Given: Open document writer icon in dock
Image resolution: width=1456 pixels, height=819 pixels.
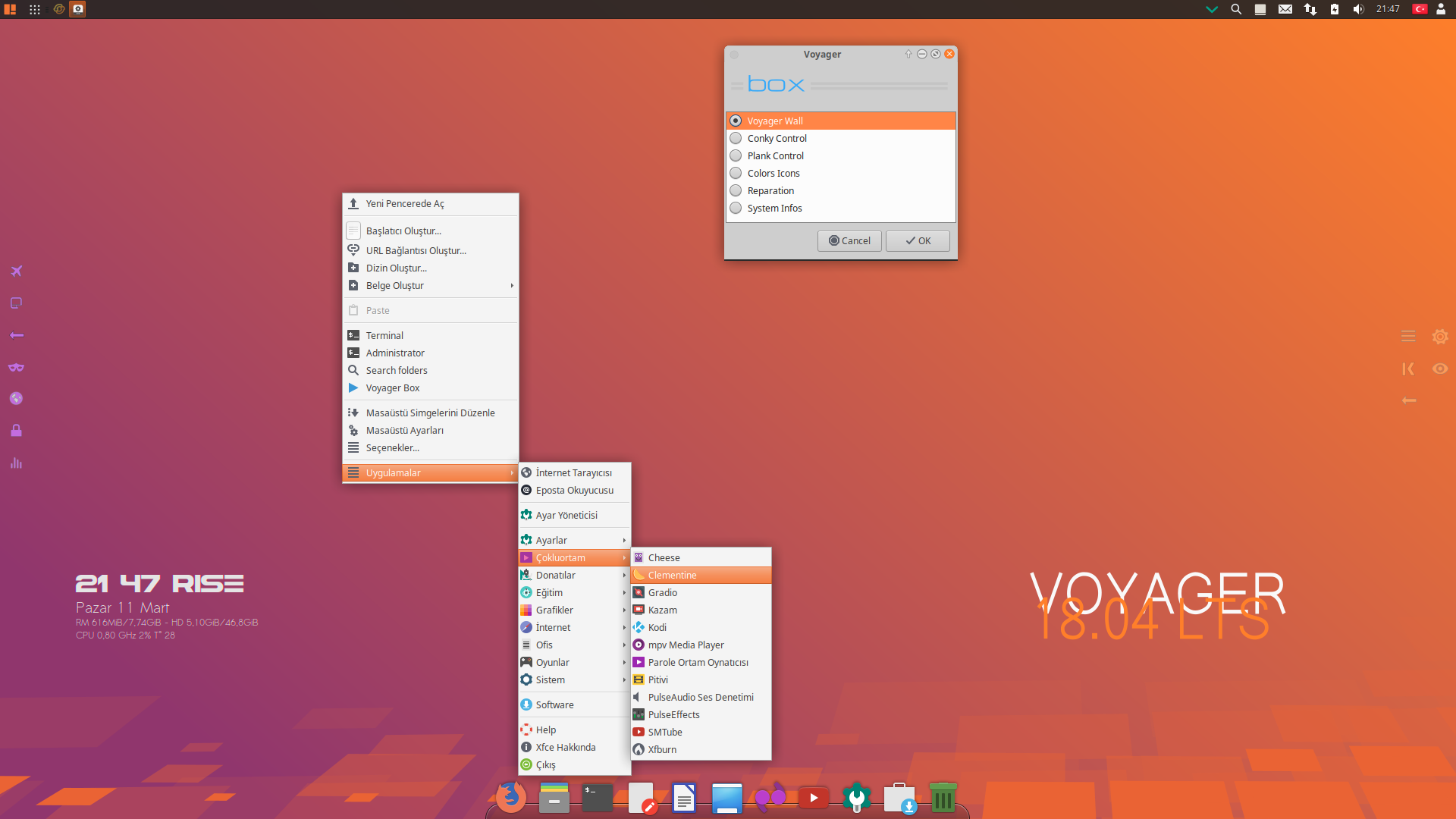Looking at the screenshot, I should pyautogui.click(x=684, y=797).
